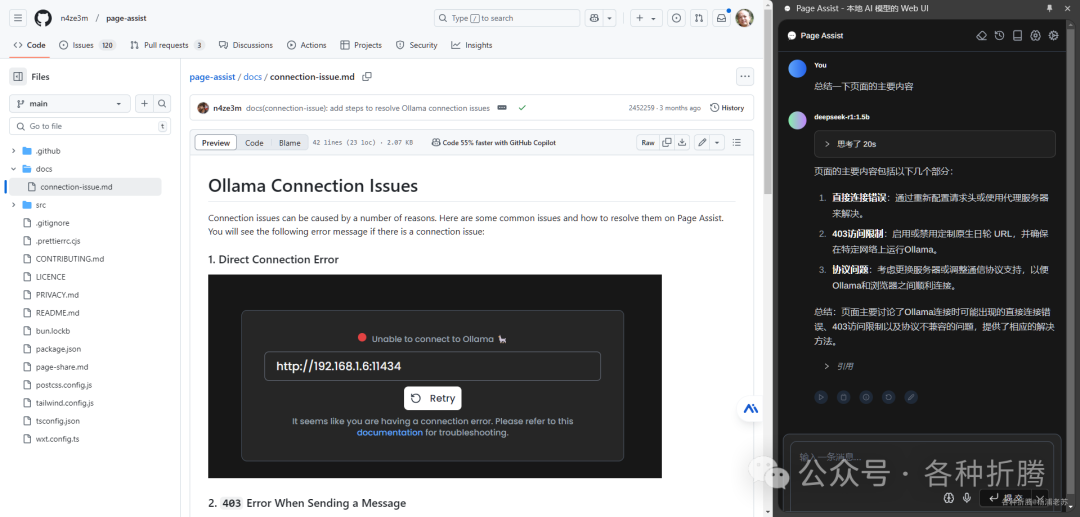Expand the .github folder

14,151
